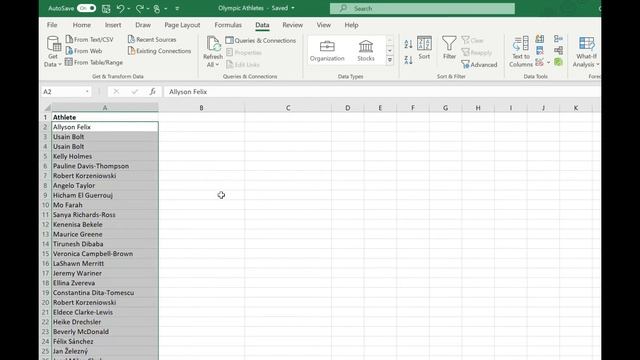Open the Olympic Athletes file name dropdown
The width and height of the screenshot is (640, 360).
[x=293, y=8]
